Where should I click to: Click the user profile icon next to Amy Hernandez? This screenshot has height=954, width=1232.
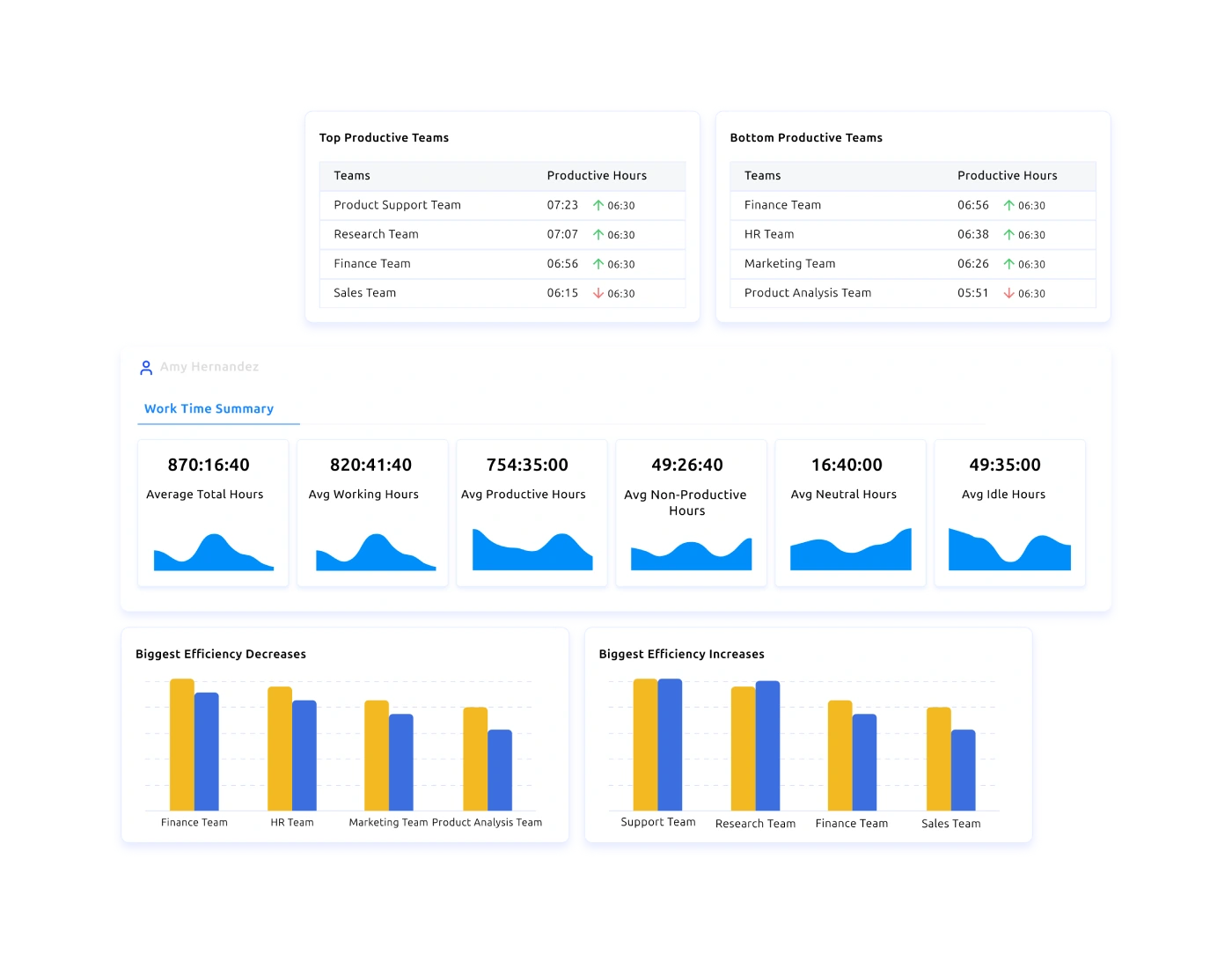click(146, 367)
